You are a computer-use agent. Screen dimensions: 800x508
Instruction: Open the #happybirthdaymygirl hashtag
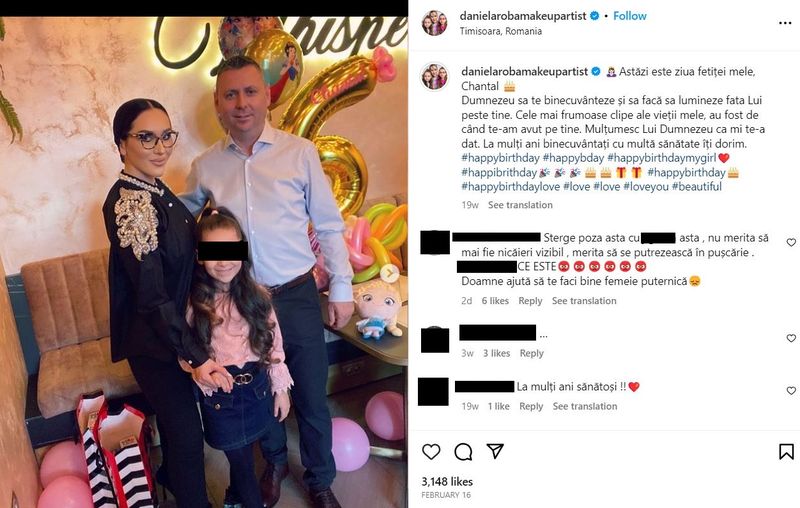[661, 158]
